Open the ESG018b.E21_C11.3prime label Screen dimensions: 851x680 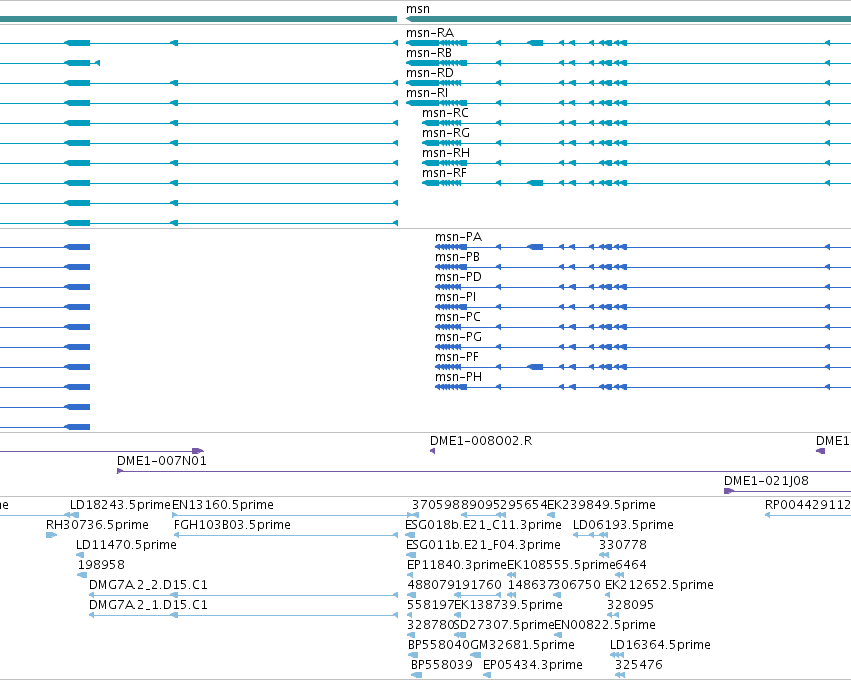pyautogui.click(x=483, y=525)
